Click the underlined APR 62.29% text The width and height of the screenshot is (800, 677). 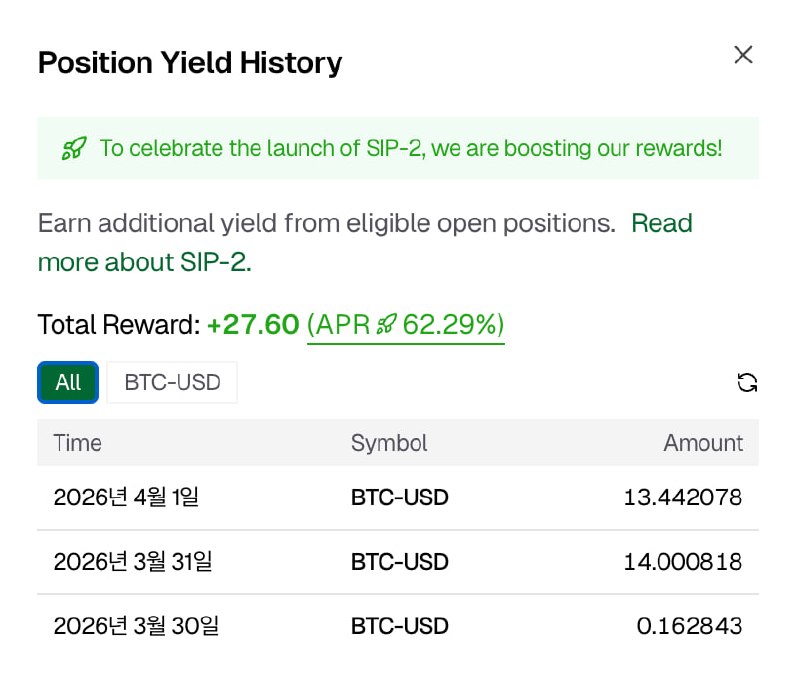[405, 325]
